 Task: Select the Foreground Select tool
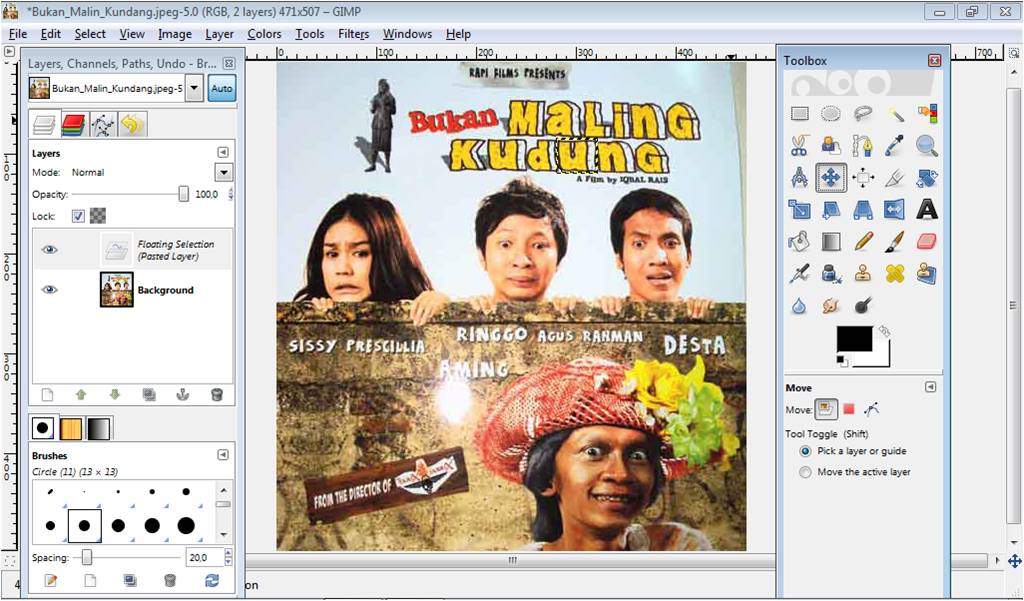831,146
